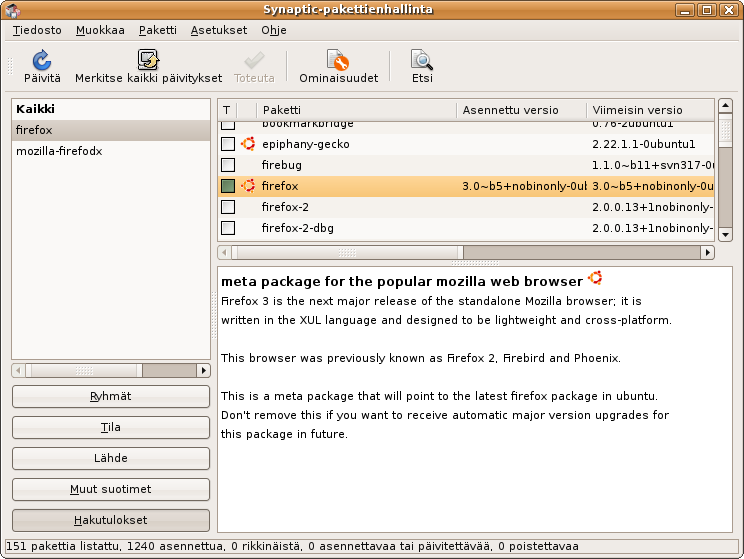The image size is (744, 559).
Task: Select the firebug package name
Action: pyautogui.click(x=281, y=165)
